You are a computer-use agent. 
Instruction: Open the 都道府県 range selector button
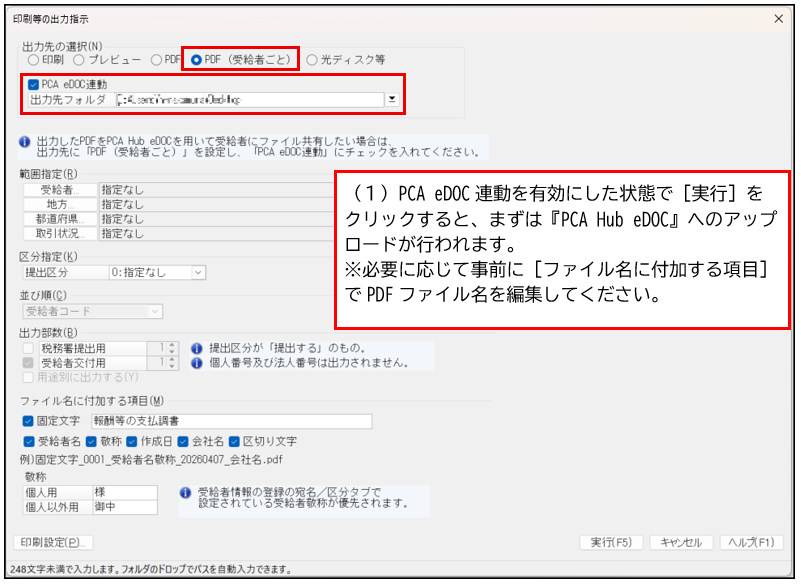60,219
